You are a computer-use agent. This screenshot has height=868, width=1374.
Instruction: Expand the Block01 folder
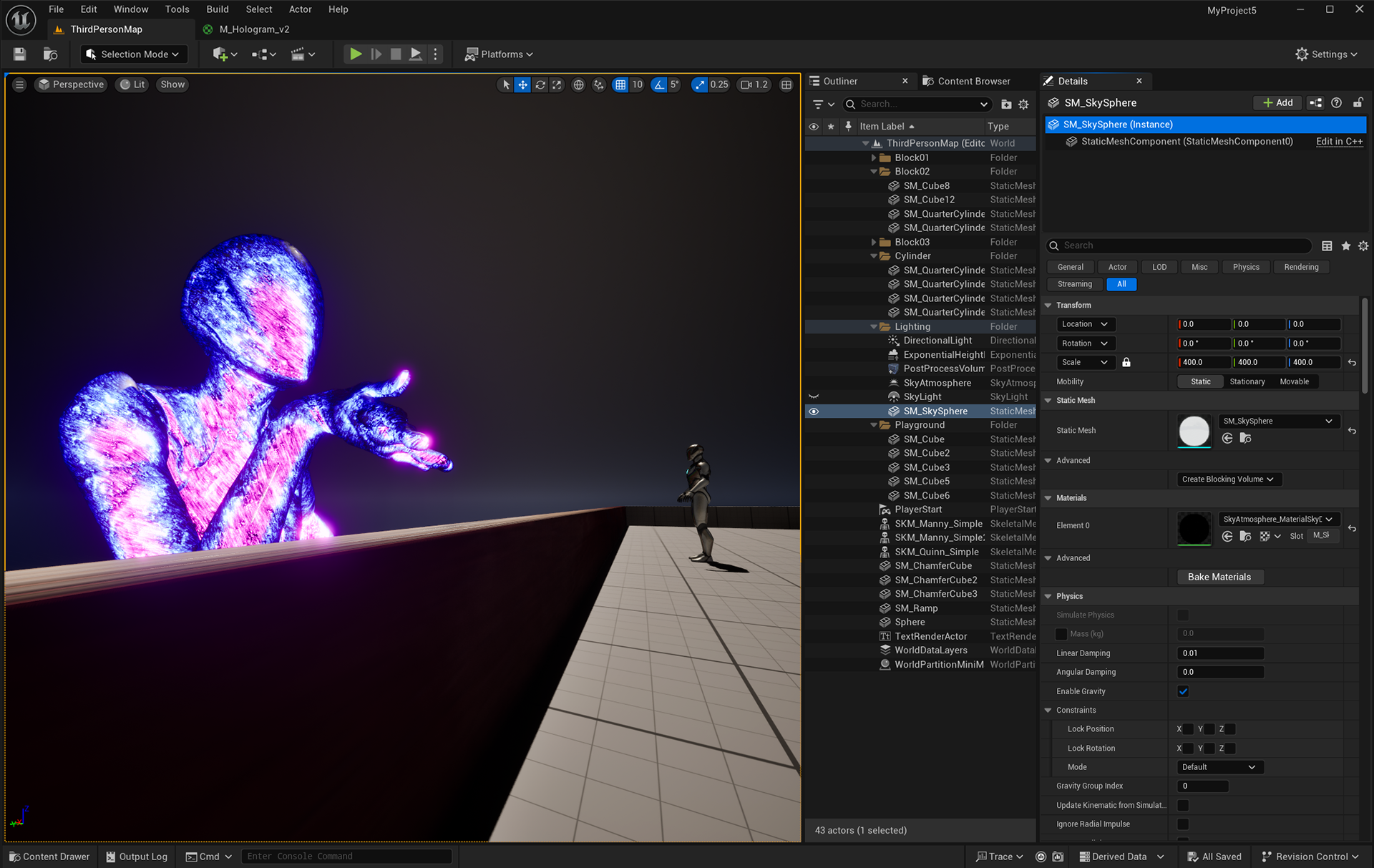874,157
